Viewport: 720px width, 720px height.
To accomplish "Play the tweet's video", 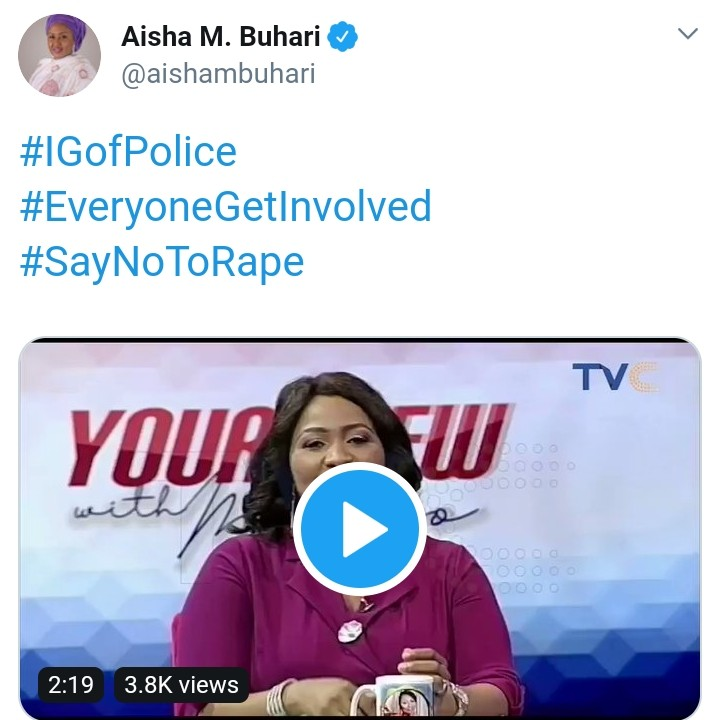I will (360, 530).
